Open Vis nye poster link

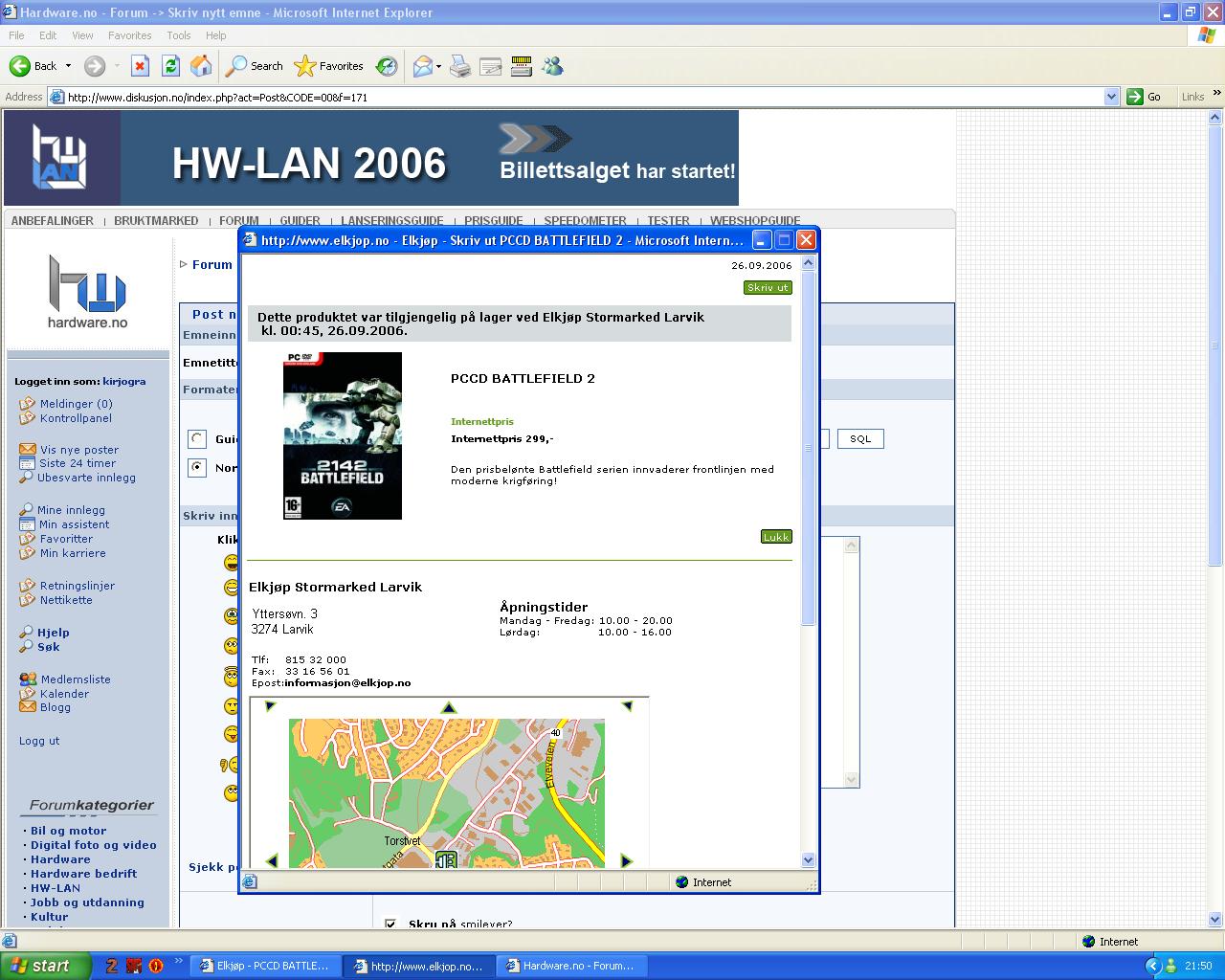click(79, 450)
